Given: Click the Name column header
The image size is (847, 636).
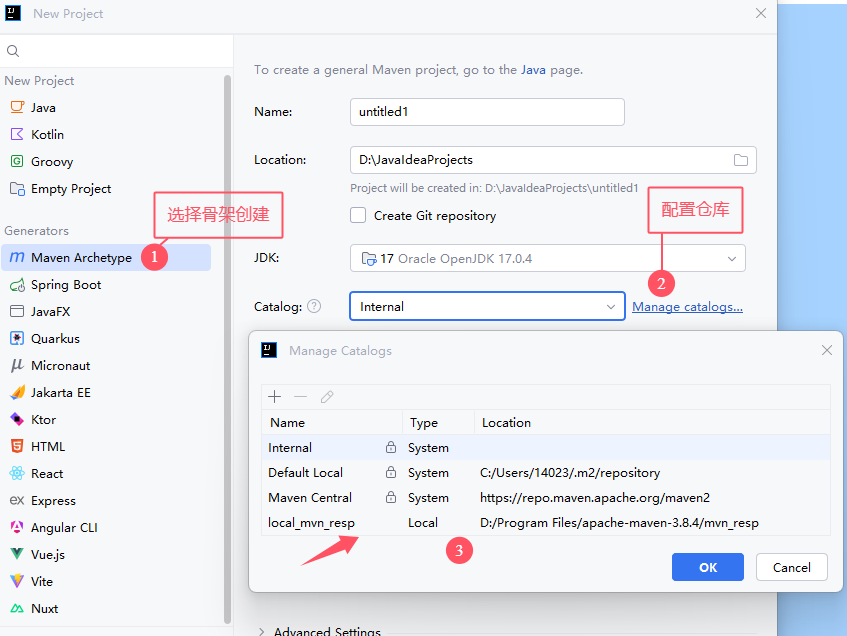Looking at the screenshot, I should [x=332, y=423].
